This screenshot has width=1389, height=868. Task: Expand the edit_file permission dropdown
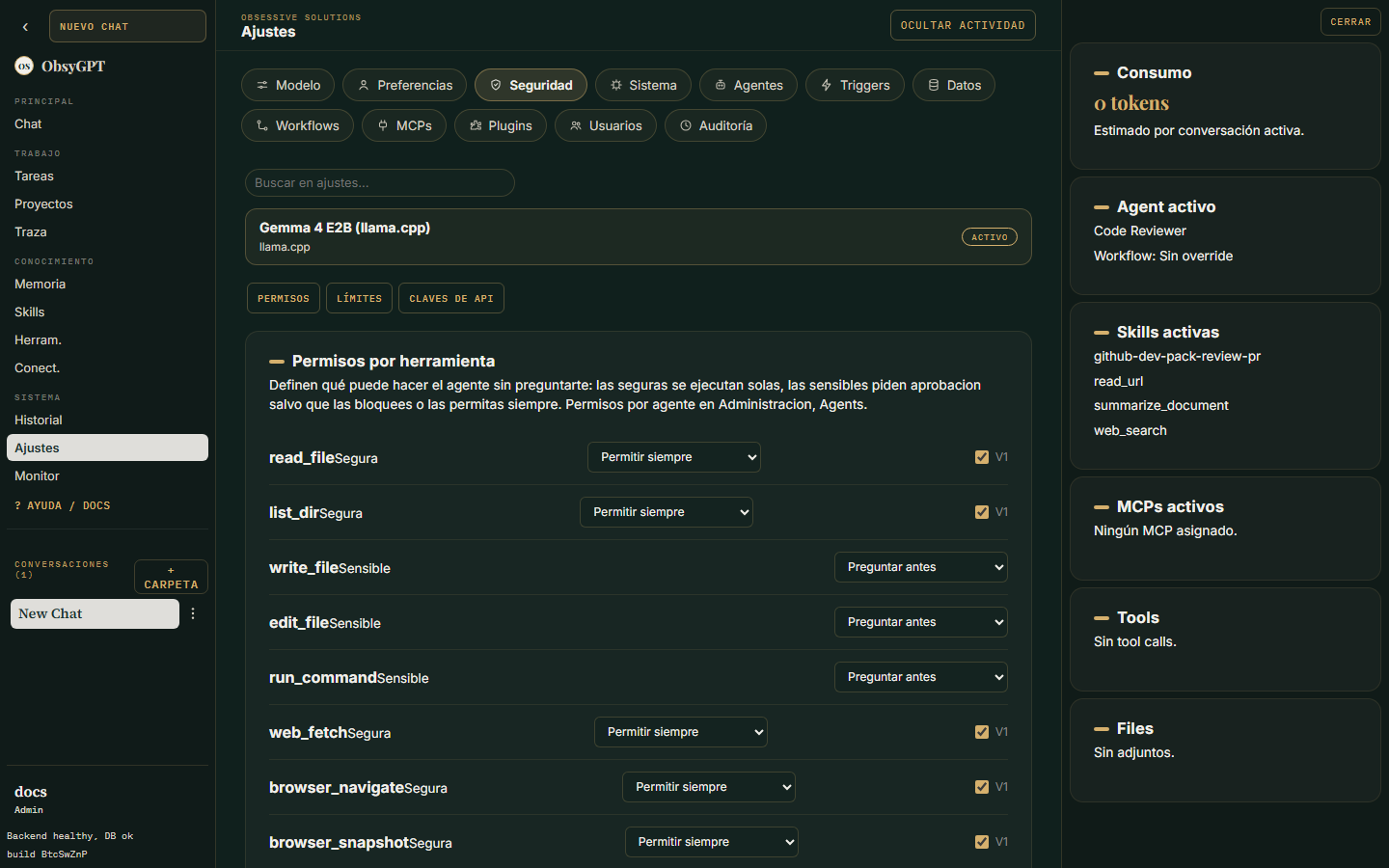pyautogui.click(x=921, y=622)
